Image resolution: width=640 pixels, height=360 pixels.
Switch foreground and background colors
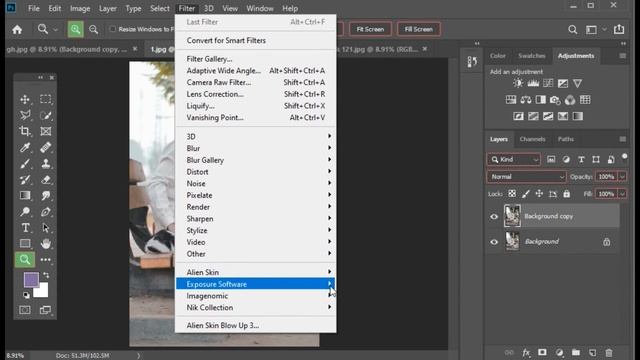point(46,275)
